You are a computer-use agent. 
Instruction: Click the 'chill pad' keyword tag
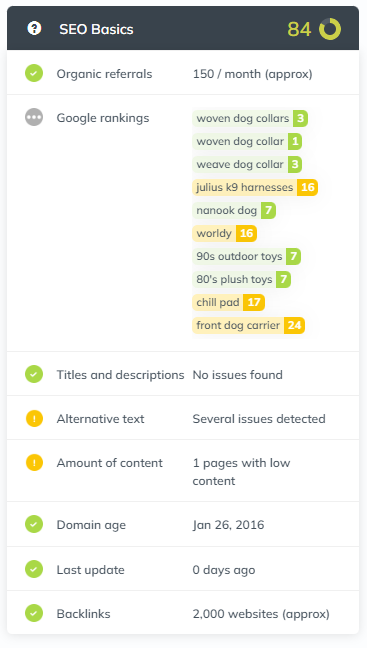[x=229, y=303]
